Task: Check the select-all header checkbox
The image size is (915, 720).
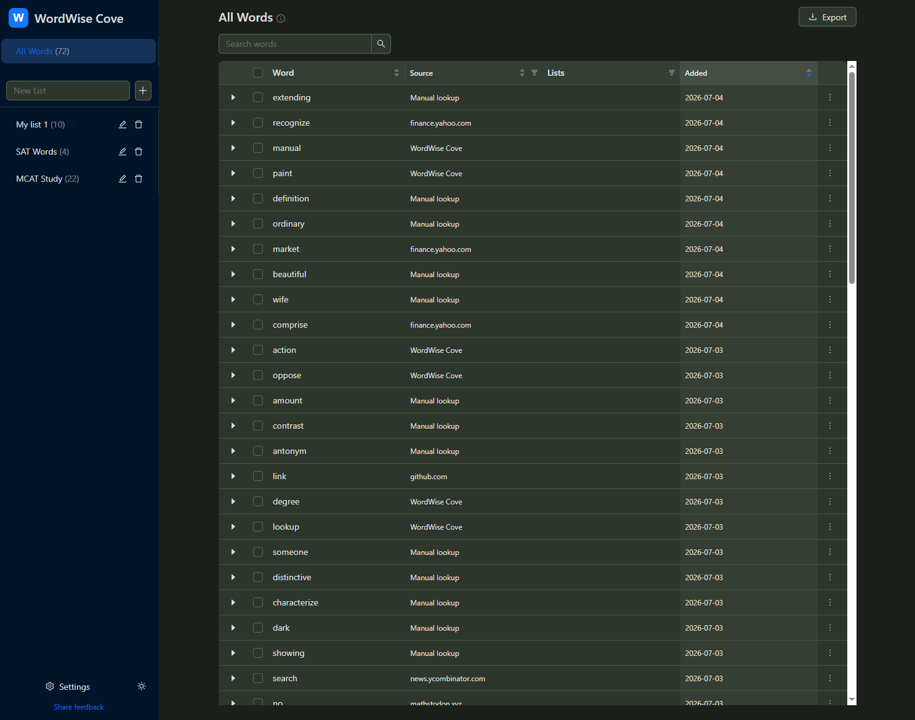Action: (258, 73)
